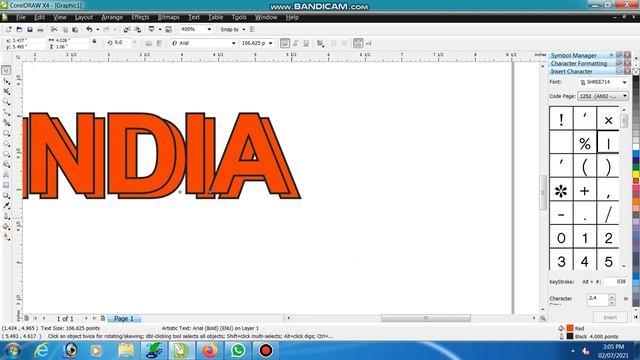Click the yellow palette swatch
640x360 pixels.
(x=636, y=174)
